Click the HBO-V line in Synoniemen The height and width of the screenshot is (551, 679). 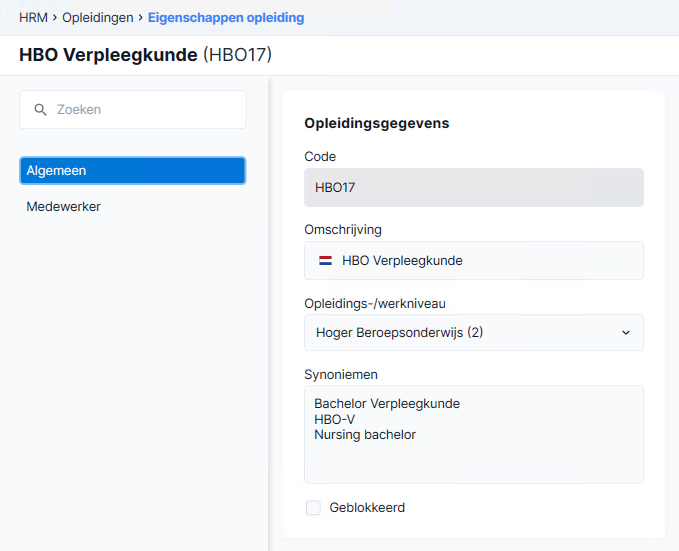pyautogui.click(x=335, y=419)
